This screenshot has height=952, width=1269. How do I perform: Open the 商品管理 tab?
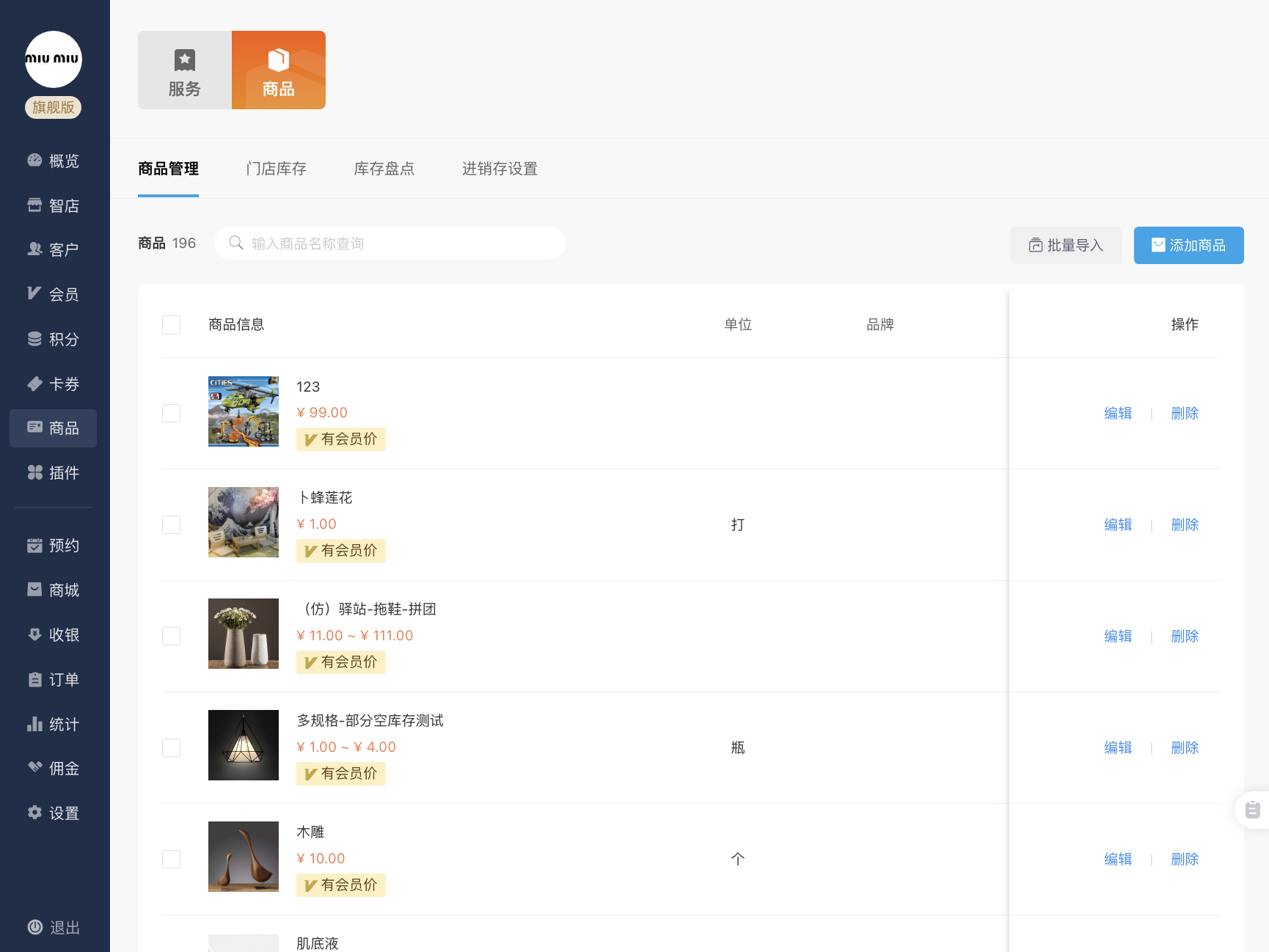tap(169, 169)
